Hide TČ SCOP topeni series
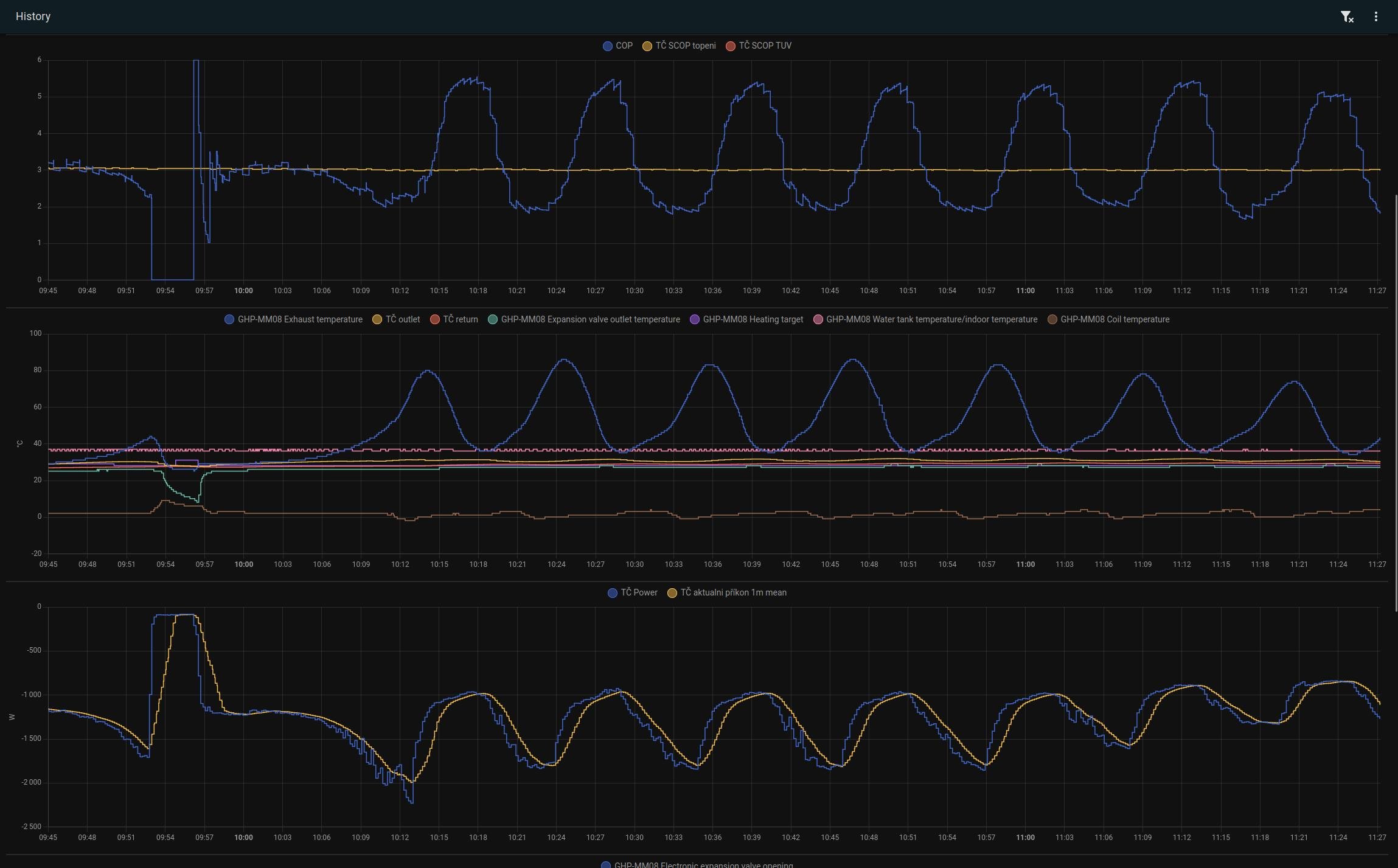 coord(685,46)
